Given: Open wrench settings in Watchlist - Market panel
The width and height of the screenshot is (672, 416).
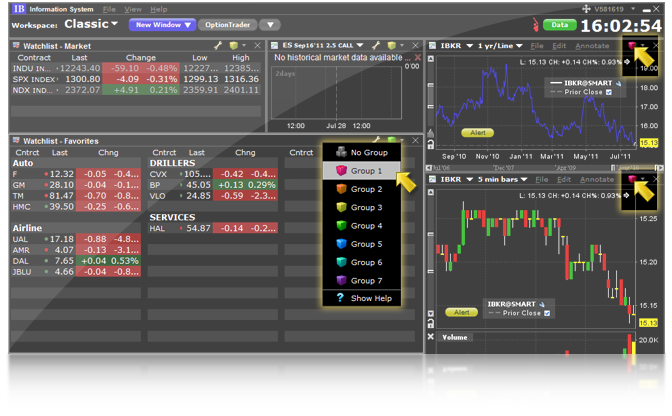Looking at the screenshot, I should [218, 45].
